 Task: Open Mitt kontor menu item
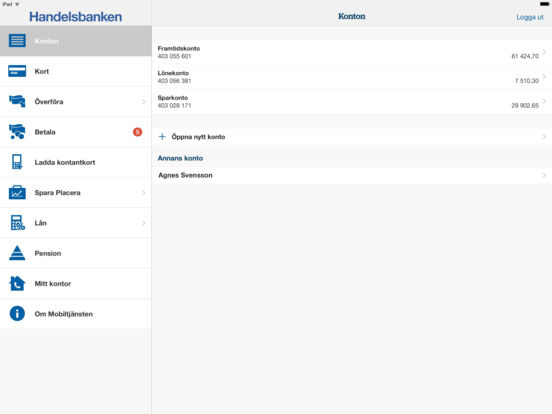pyautogui.click(x=76, y=283)
